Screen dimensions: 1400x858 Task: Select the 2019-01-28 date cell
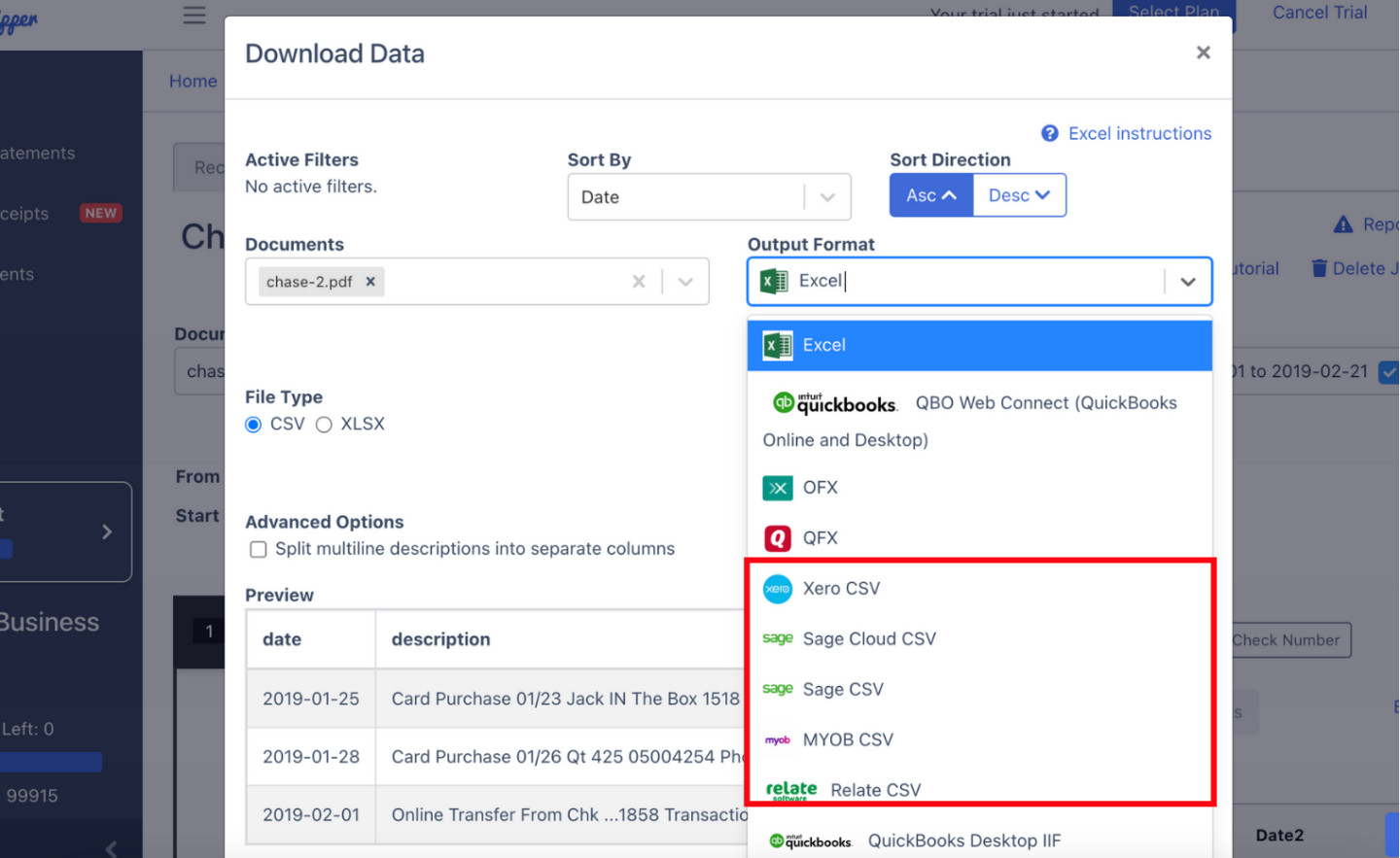311,757
